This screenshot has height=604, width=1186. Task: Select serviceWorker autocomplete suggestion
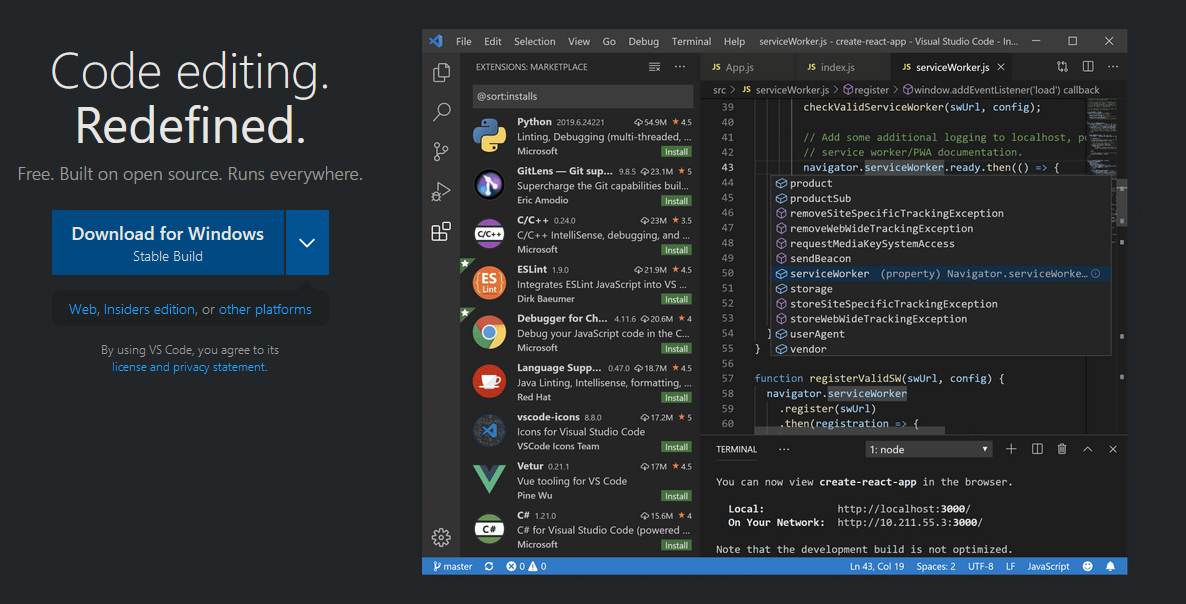tap(940, 274)
